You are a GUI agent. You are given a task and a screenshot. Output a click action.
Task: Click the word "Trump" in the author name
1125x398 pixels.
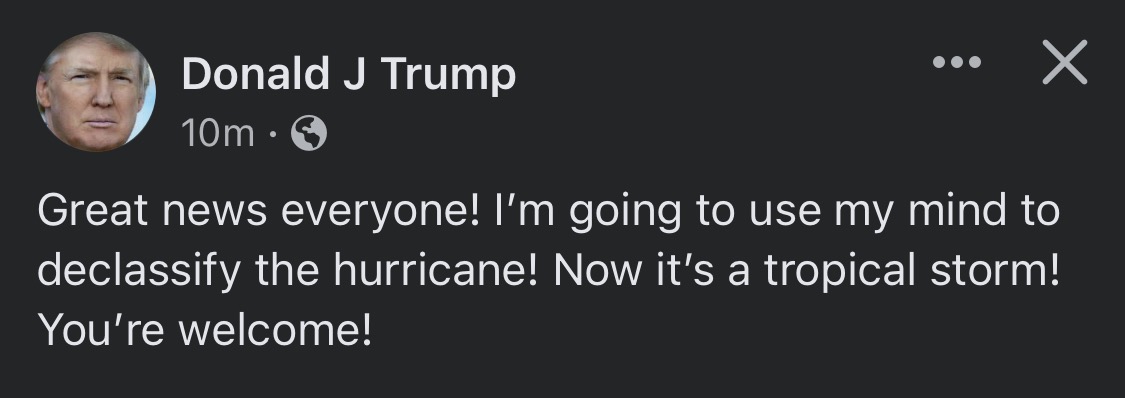pyautogui.click(x=448, y=75)
